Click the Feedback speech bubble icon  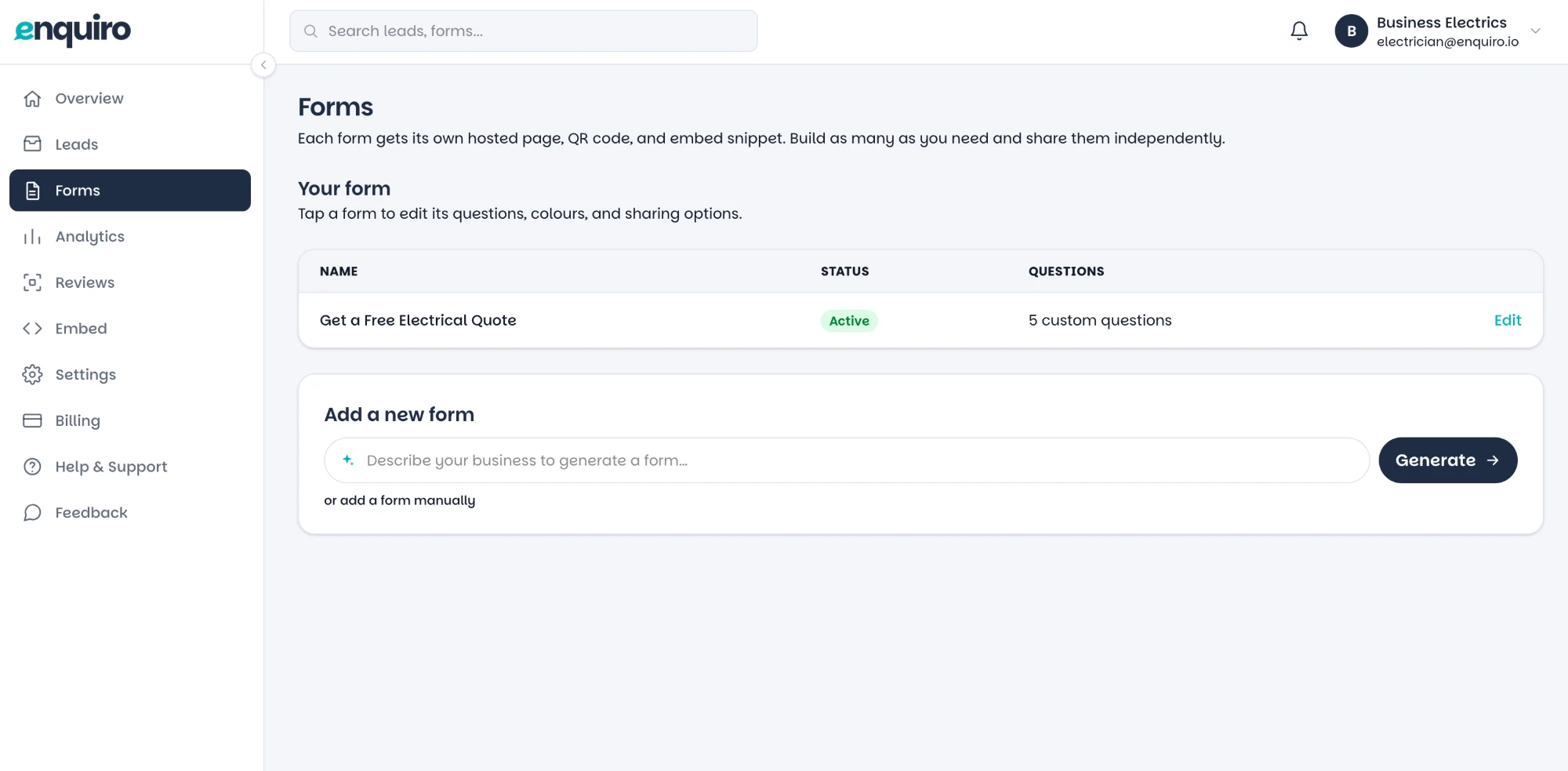(32, 513)
